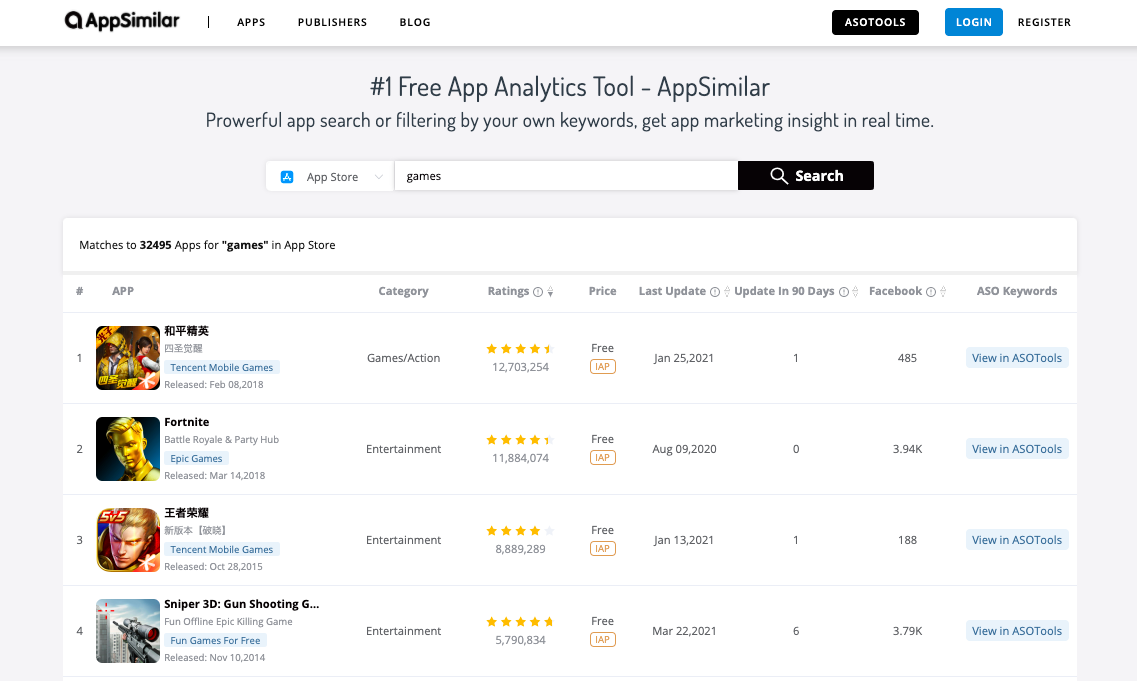Open the 和平精英 app icon
The height and width of the screenshot is (681, 1137).
128,358
